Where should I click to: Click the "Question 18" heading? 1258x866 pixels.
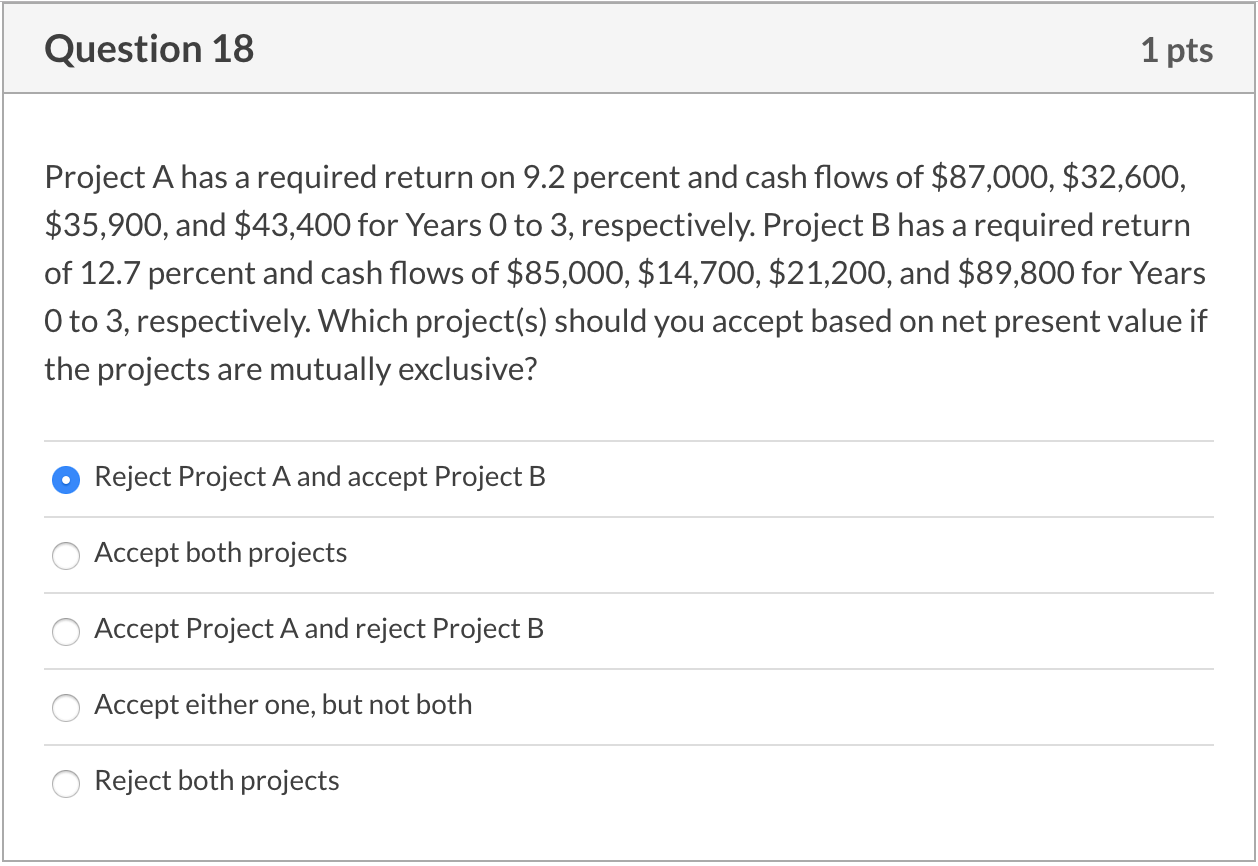pos(148,47)
